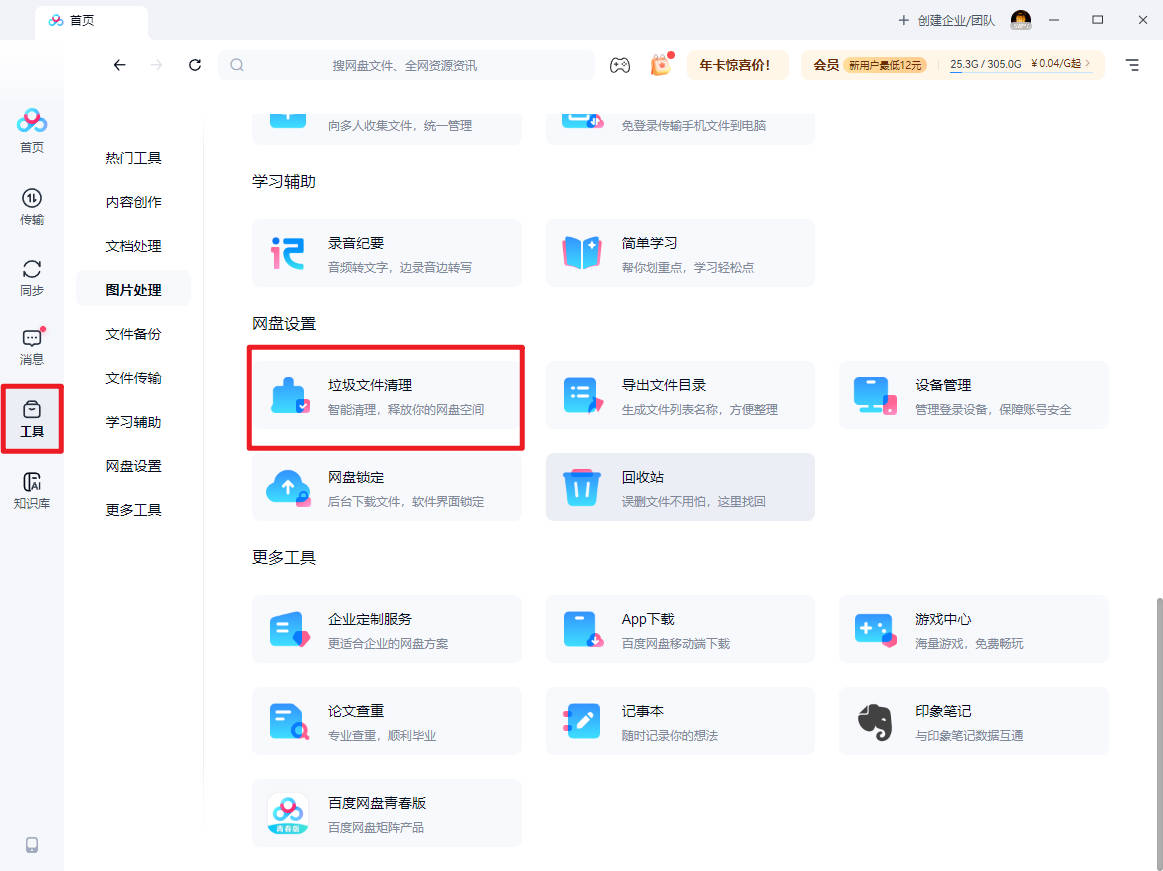Click the 录音纪要 card title
Image resolution: width=1163 pixels, height=871 pixels.
pos(356,243)
